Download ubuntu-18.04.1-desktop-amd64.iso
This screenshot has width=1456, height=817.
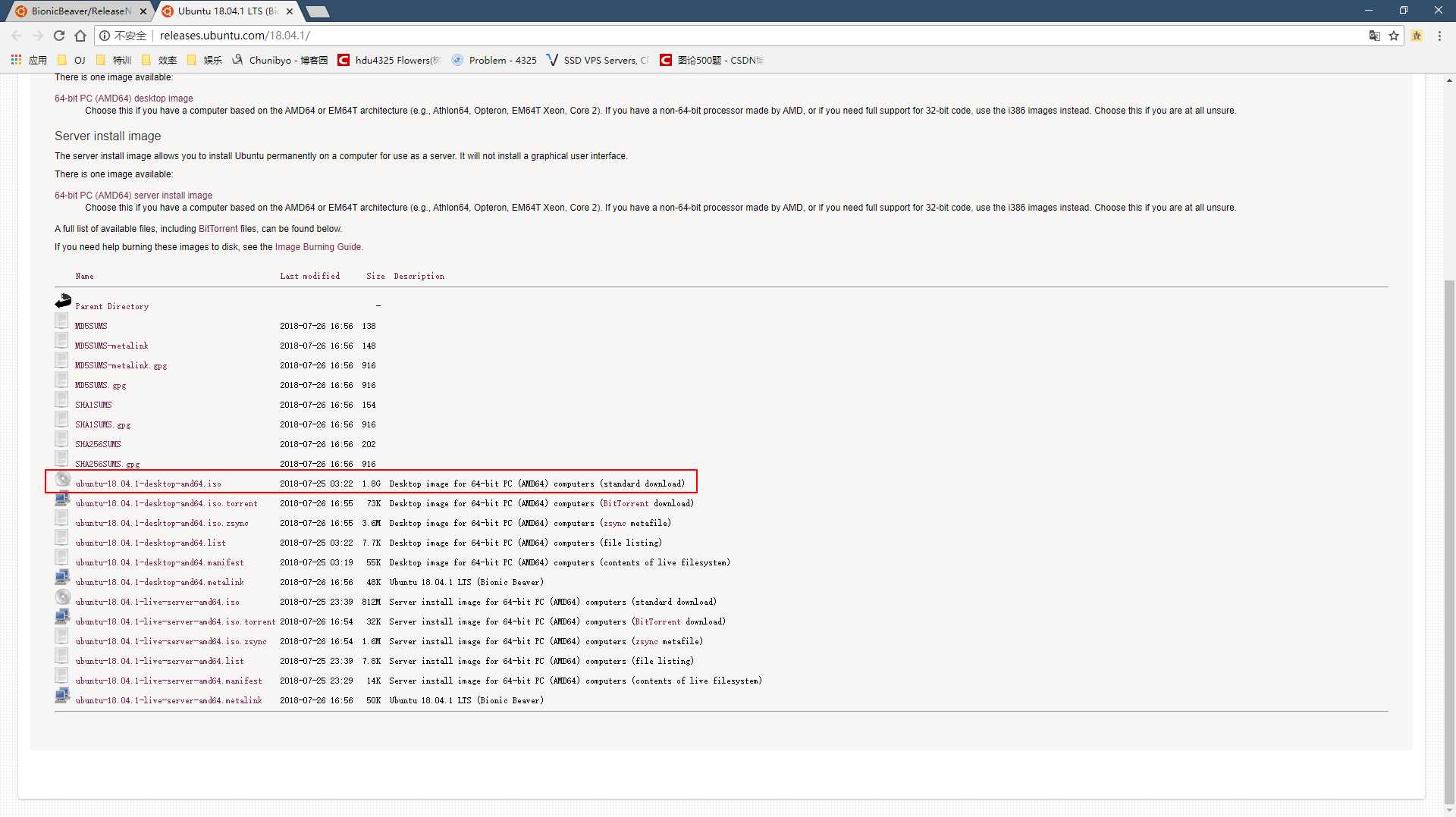(x=148, y=484)
